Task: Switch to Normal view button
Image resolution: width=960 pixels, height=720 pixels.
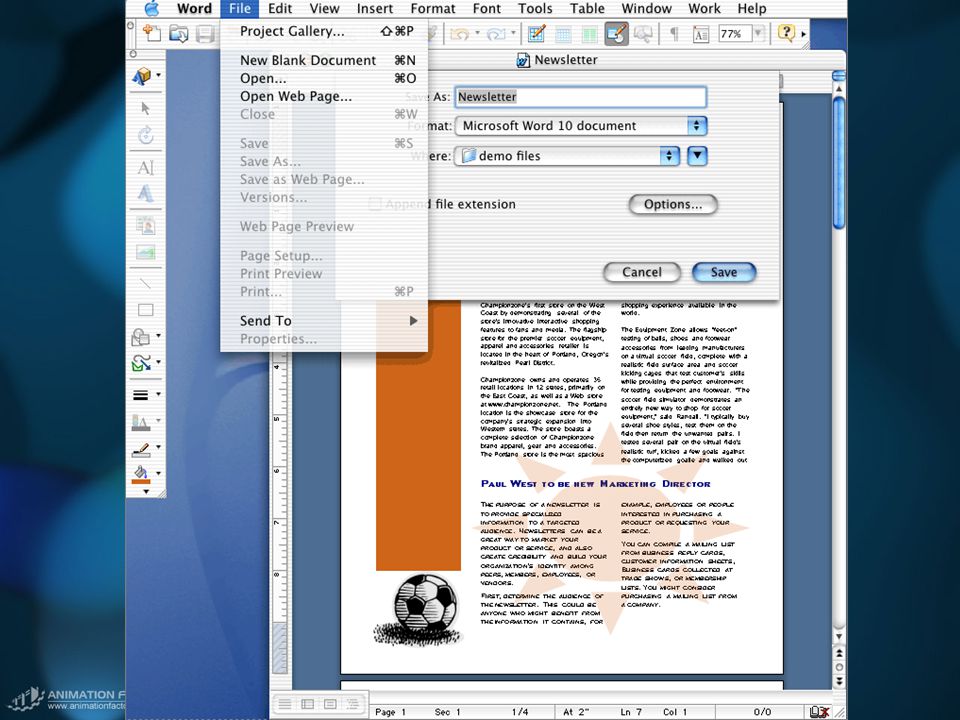Action: pos(284,704)
